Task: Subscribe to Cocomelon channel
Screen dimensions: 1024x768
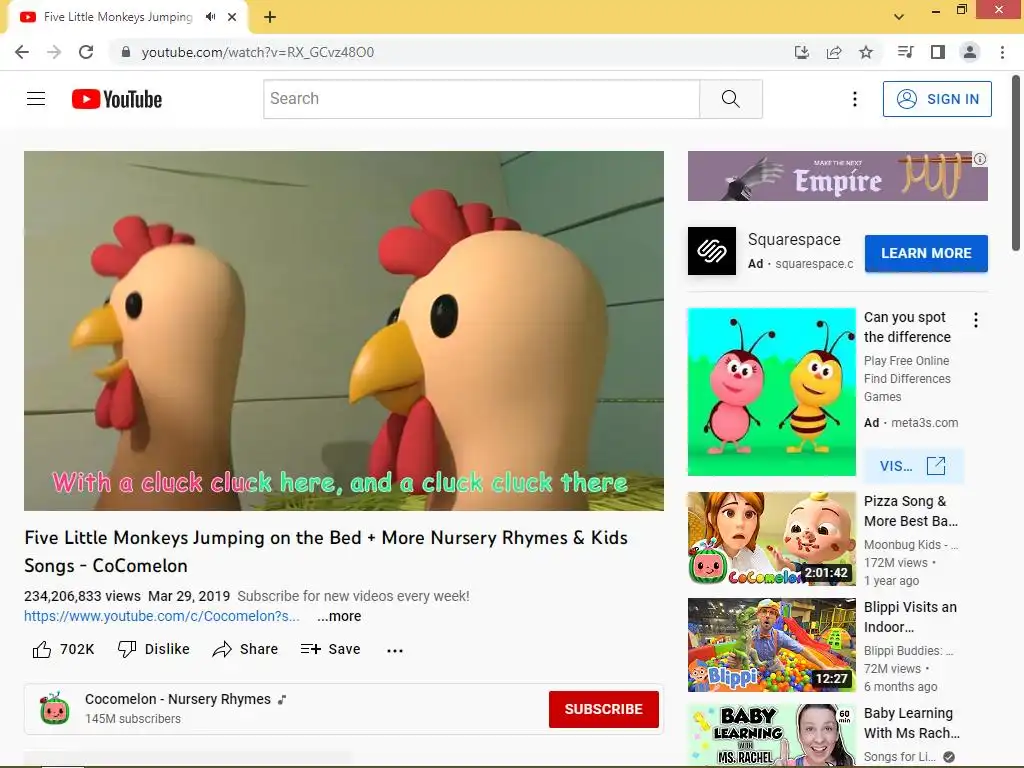Action: [603, 709]
